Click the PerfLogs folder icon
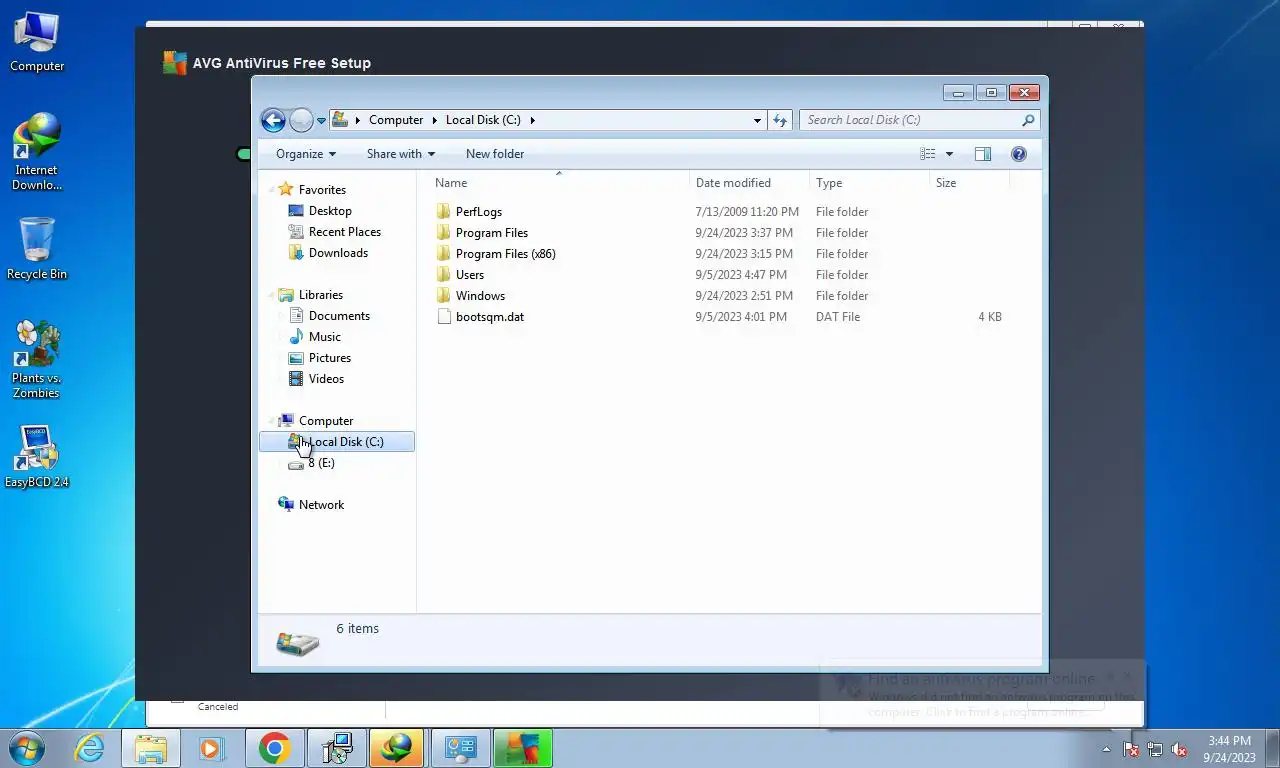This screenshot has width=1280, height=768. point(444,212)
